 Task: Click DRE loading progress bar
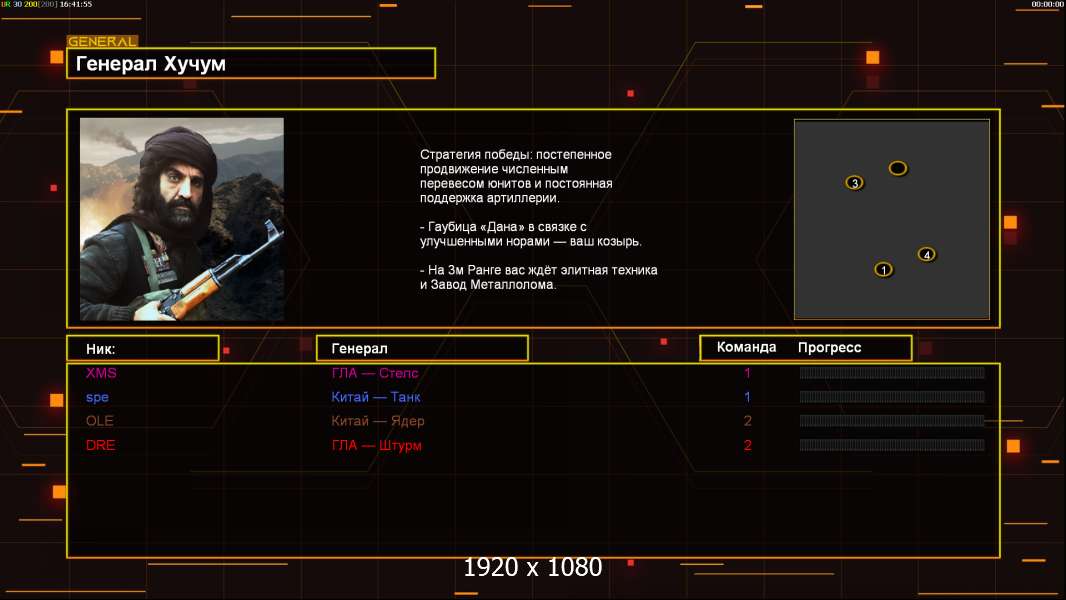pos(892,445)
